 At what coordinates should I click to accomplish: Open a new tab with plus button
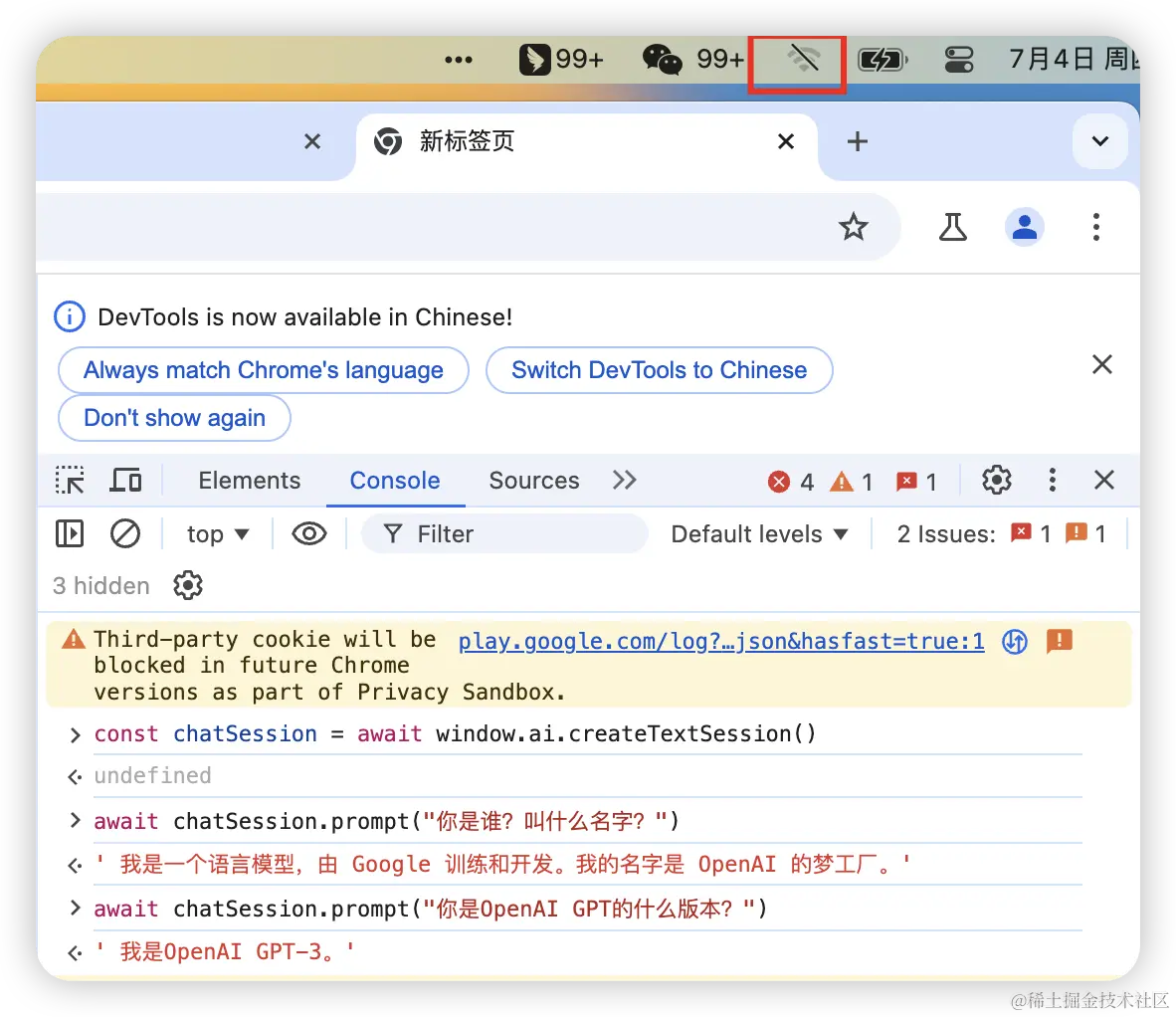click(x=858, y=141)
